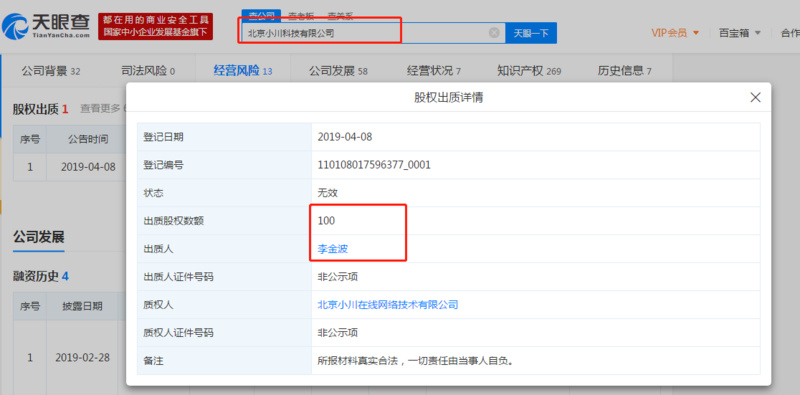Open the 公司背景 tab
The height and width of the screenshot is (395, 800).
[x=51, y=71]
